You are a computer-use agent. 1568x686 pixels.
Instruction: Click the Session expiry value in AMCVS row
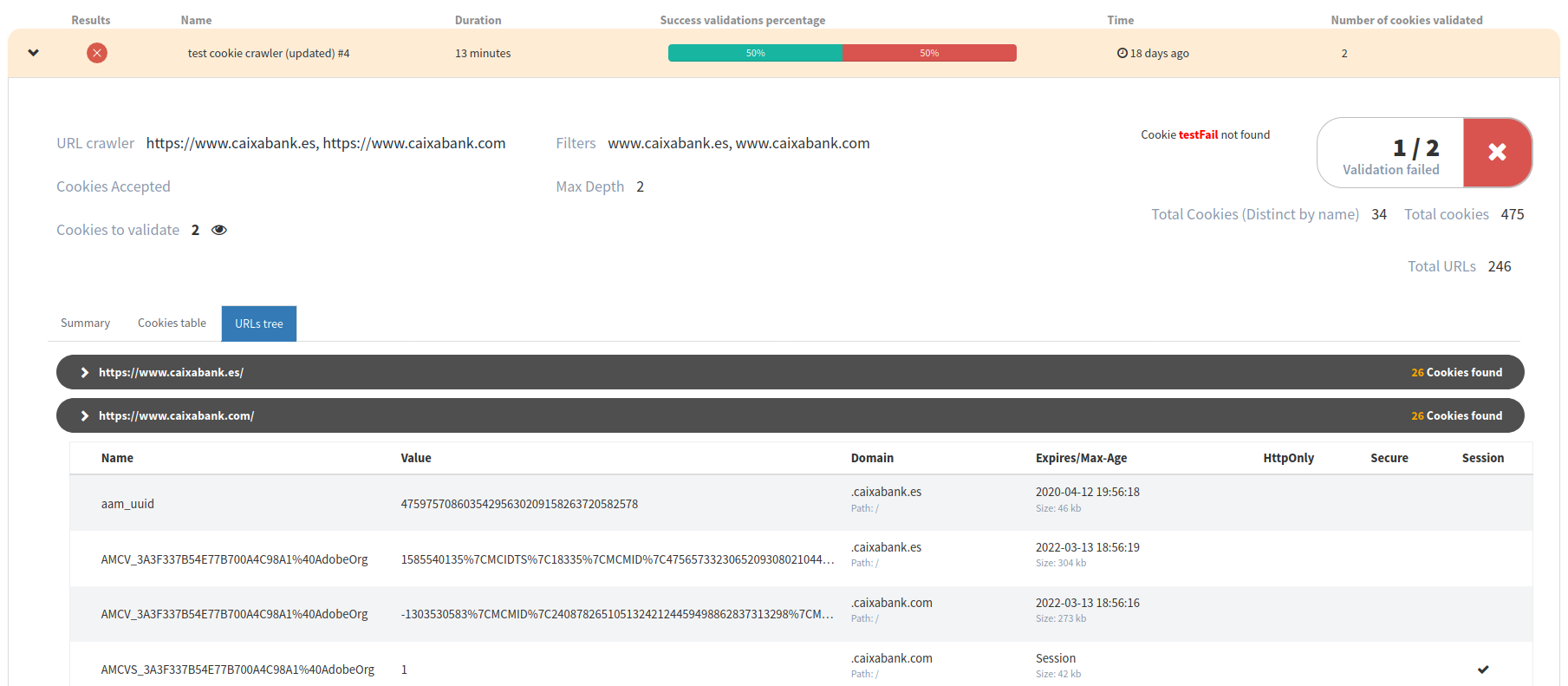(1055, 658)
